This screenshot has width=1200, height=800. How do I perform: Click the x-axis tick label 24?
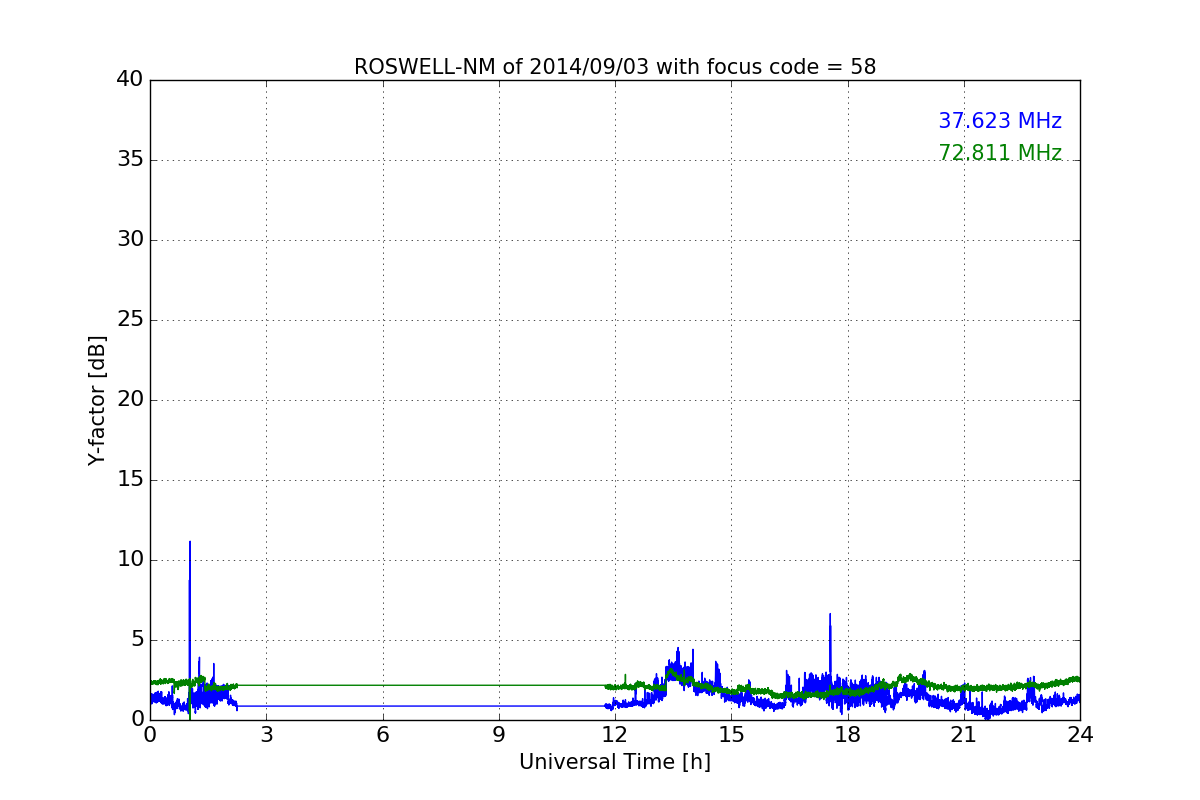(1080, 734)
